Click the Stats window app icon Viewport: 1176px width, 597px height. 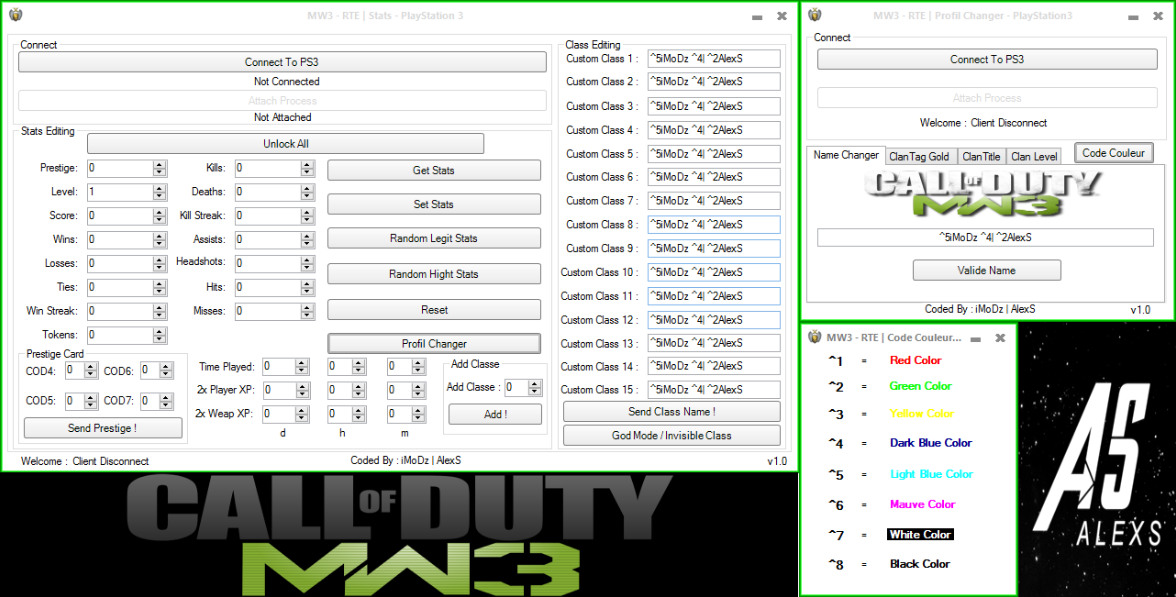[x=15, y=15]
